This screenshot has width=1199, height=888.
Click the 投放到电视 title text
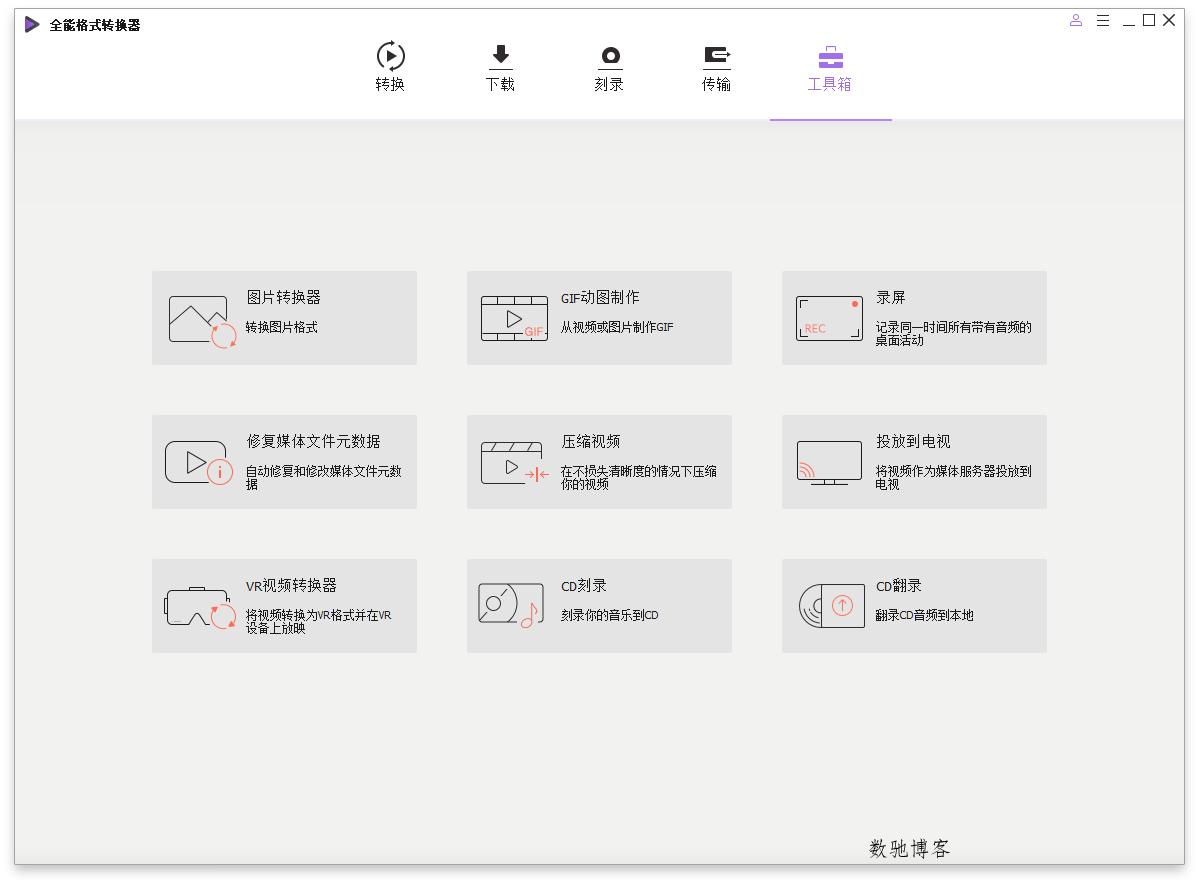(x=914, y=441)
